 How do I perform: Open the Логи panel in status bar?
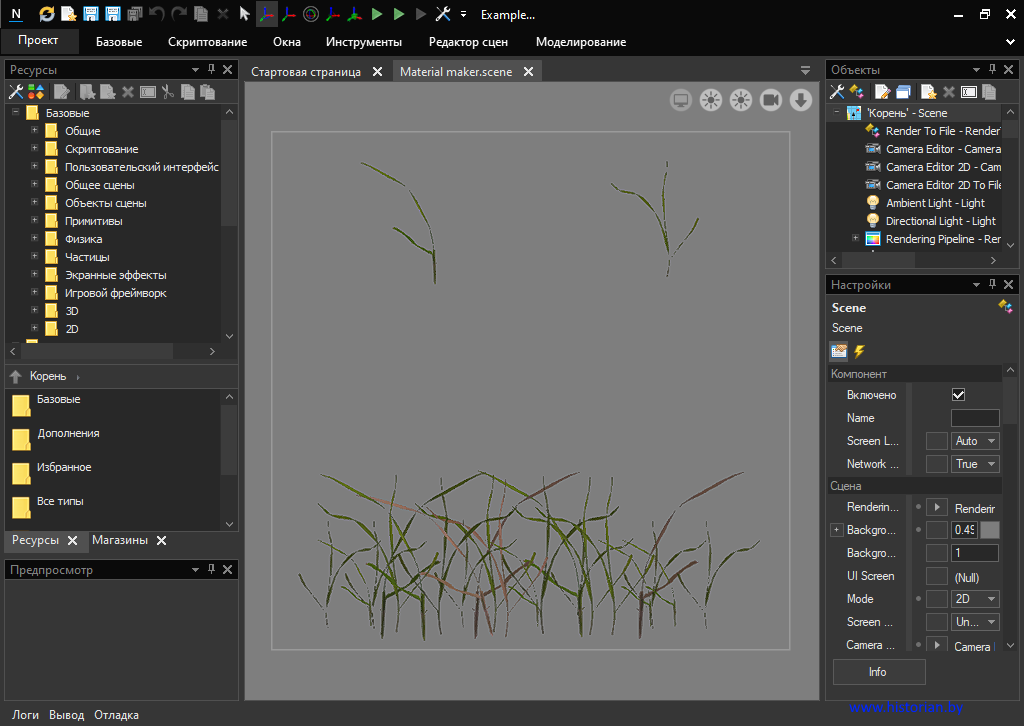(25, 715)
